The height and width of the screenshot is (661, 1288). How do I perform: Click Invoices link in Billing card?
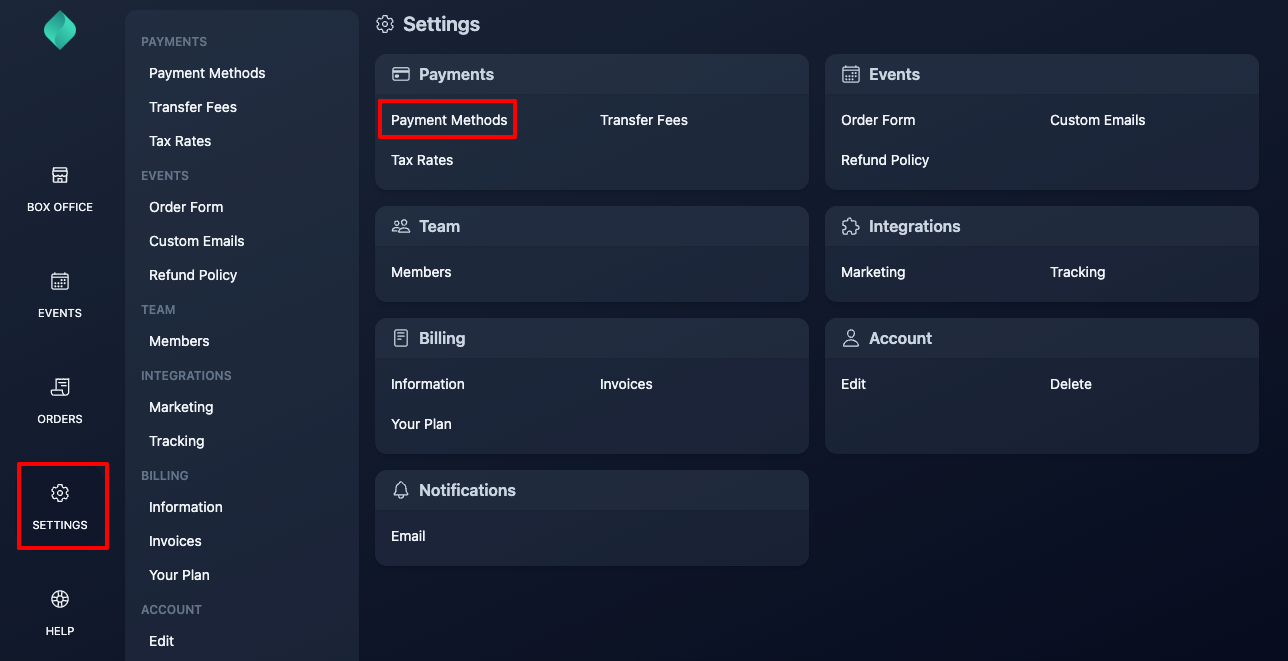[x=626, y=384]
